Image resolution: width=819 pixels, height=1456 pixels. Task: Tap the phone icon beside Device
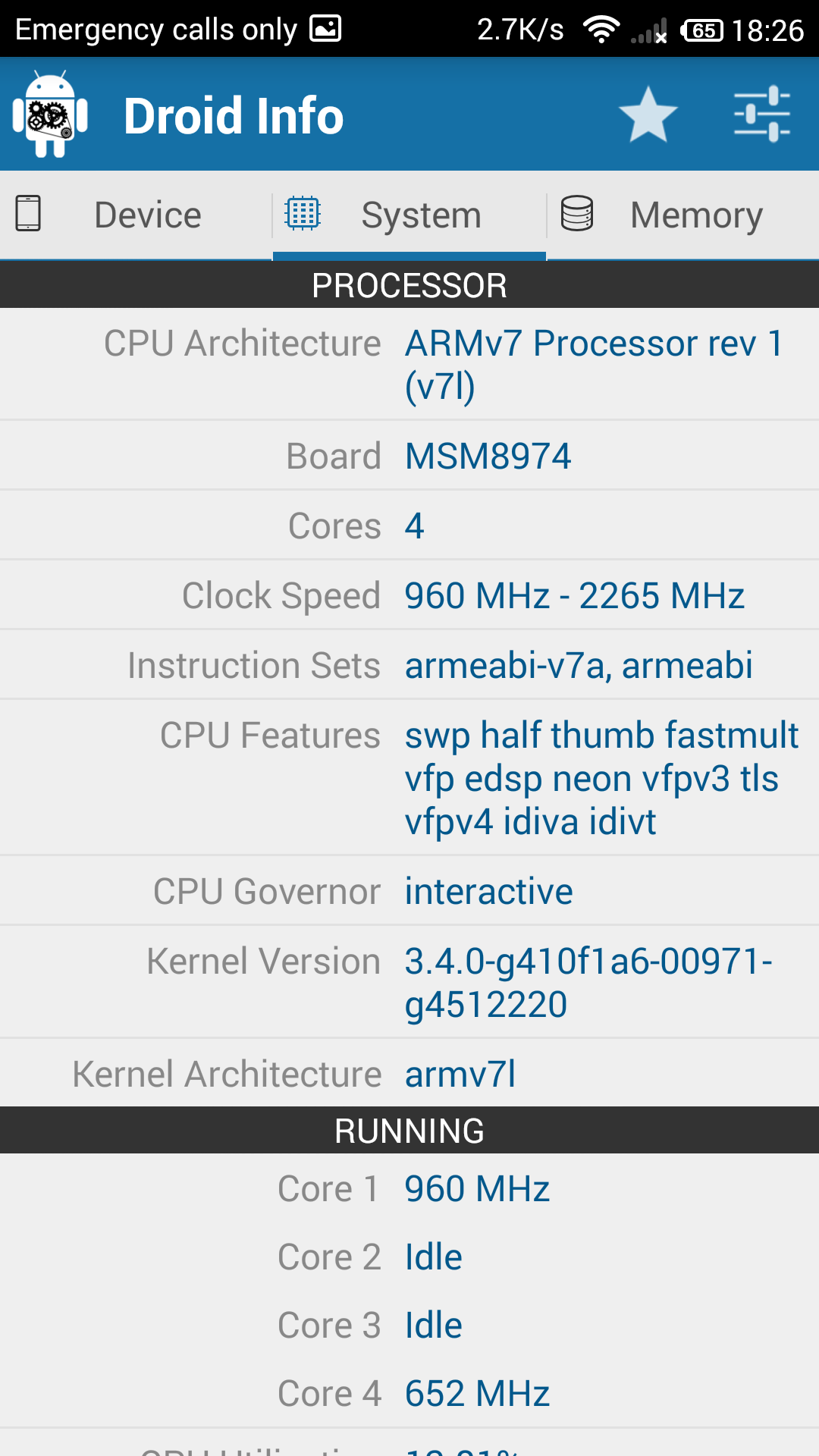click(28, 213)
